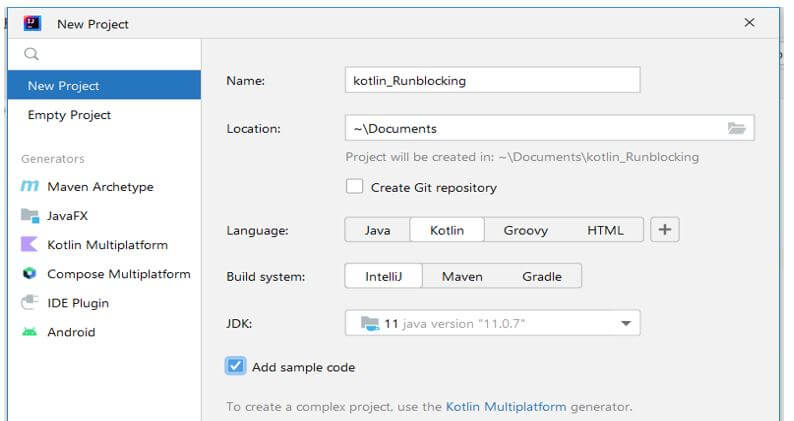Select JavaFX generator

coord(104,216)
